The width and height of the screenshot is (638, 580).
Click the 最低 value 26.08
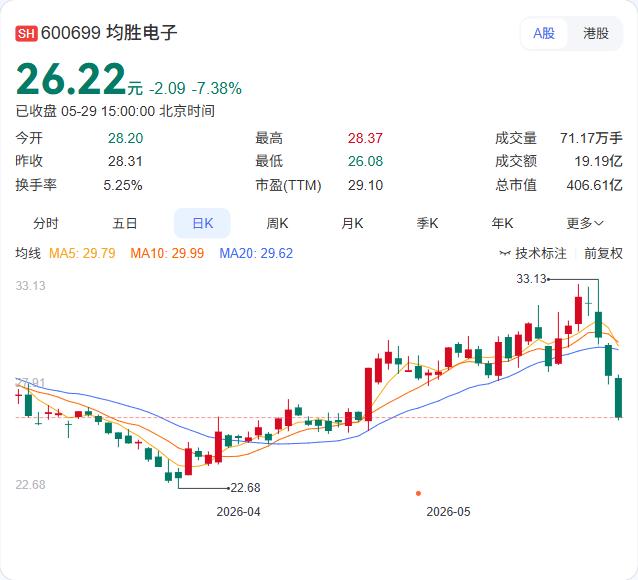tap(365, 161)
